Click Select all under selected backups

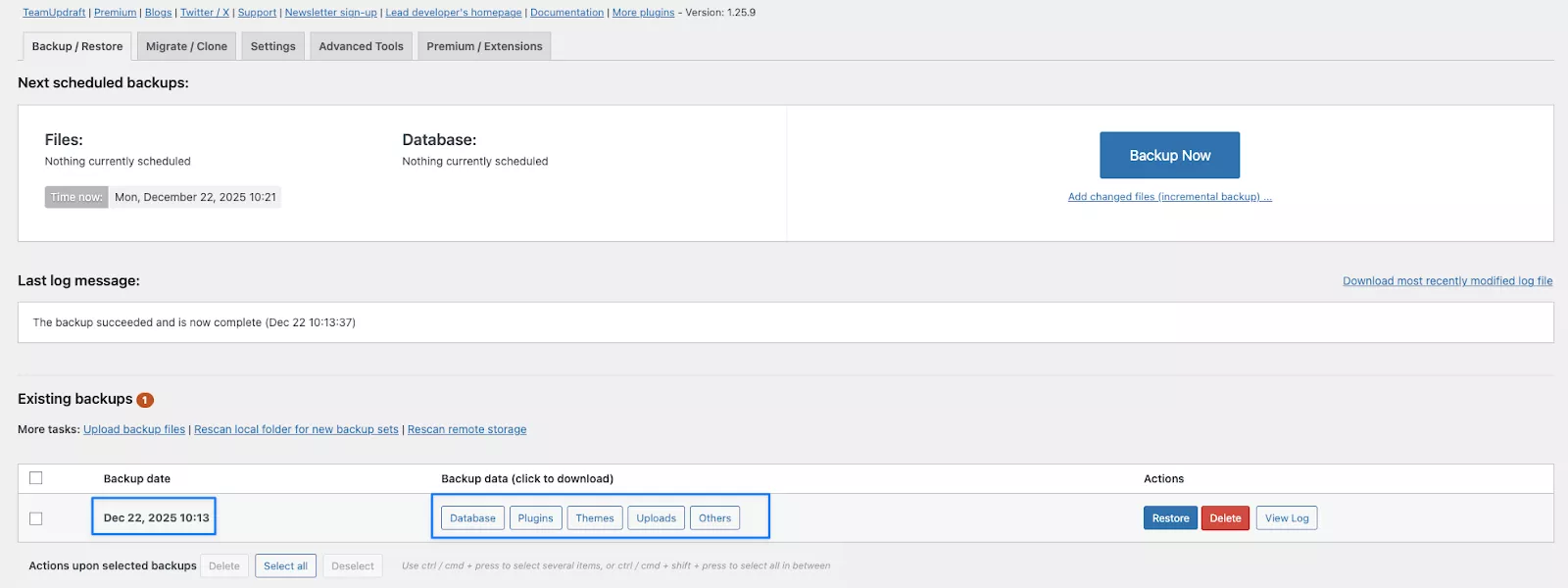pos(285,566)
